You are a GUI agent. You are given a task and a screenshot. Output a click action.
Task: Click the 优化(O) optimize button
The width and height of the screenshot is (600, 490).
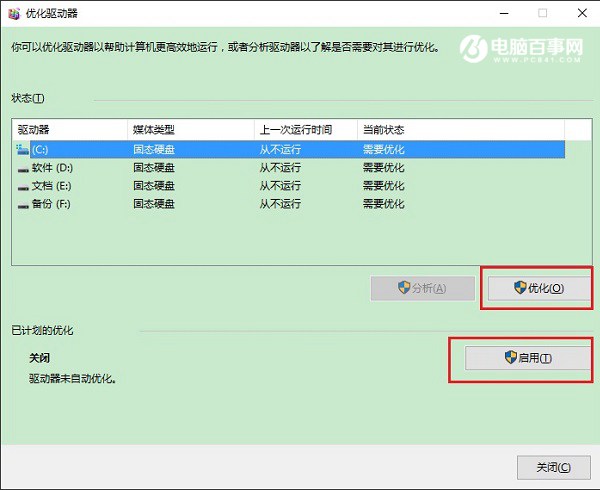(539, 288)
